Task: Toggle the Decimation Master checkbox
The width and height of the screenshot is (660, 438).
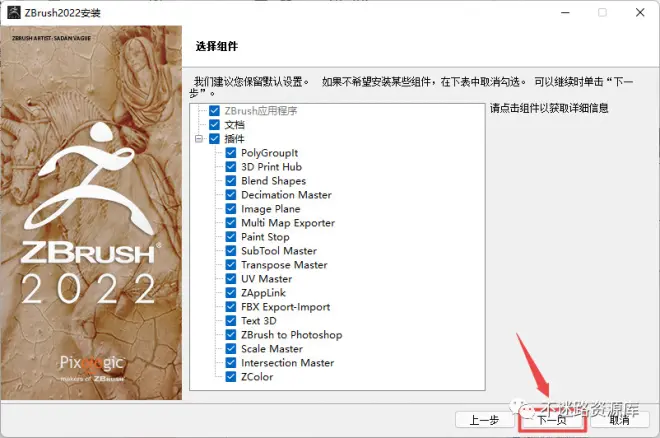Action: coord(231,194)
